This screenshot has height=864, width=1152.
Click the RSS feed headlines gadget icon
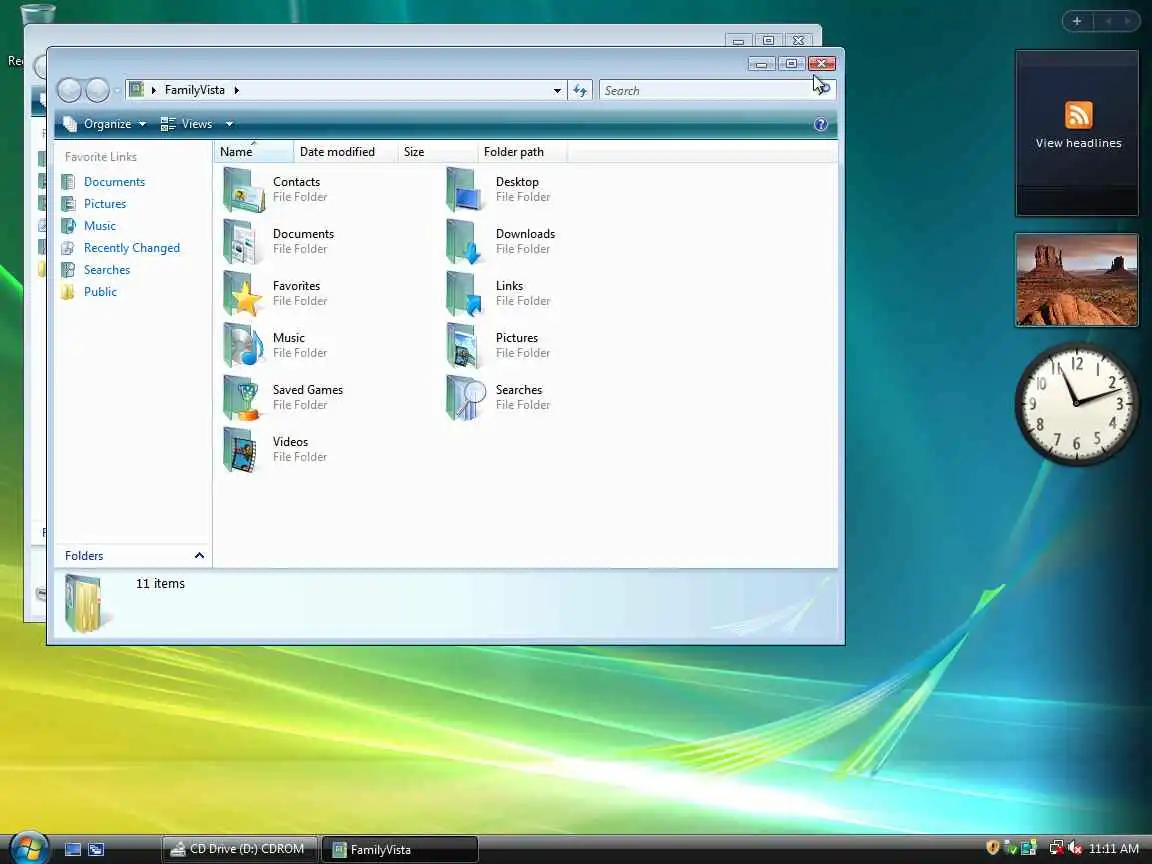(1079, 115)
